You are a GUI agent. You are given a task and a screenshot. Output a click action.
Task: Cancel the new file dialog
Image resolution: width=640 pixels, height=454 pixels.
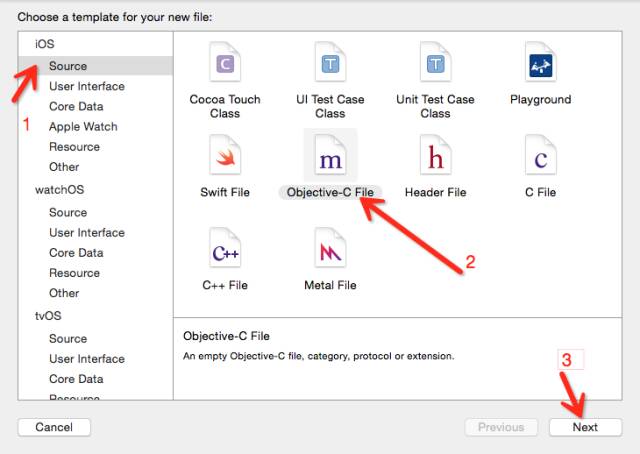(x=54, y=427)
